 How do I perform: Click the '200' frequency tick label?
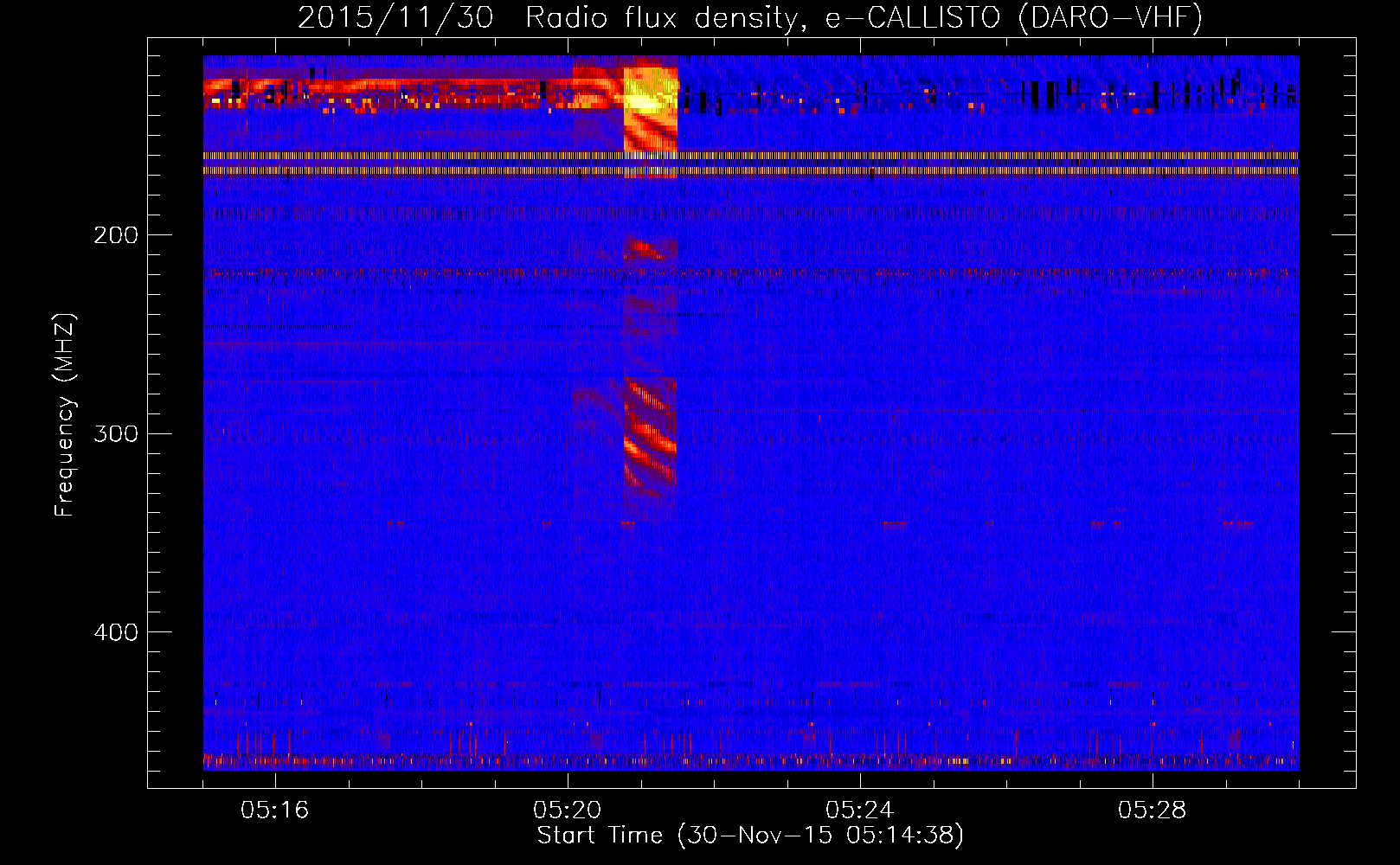click(x=116, y=235)
